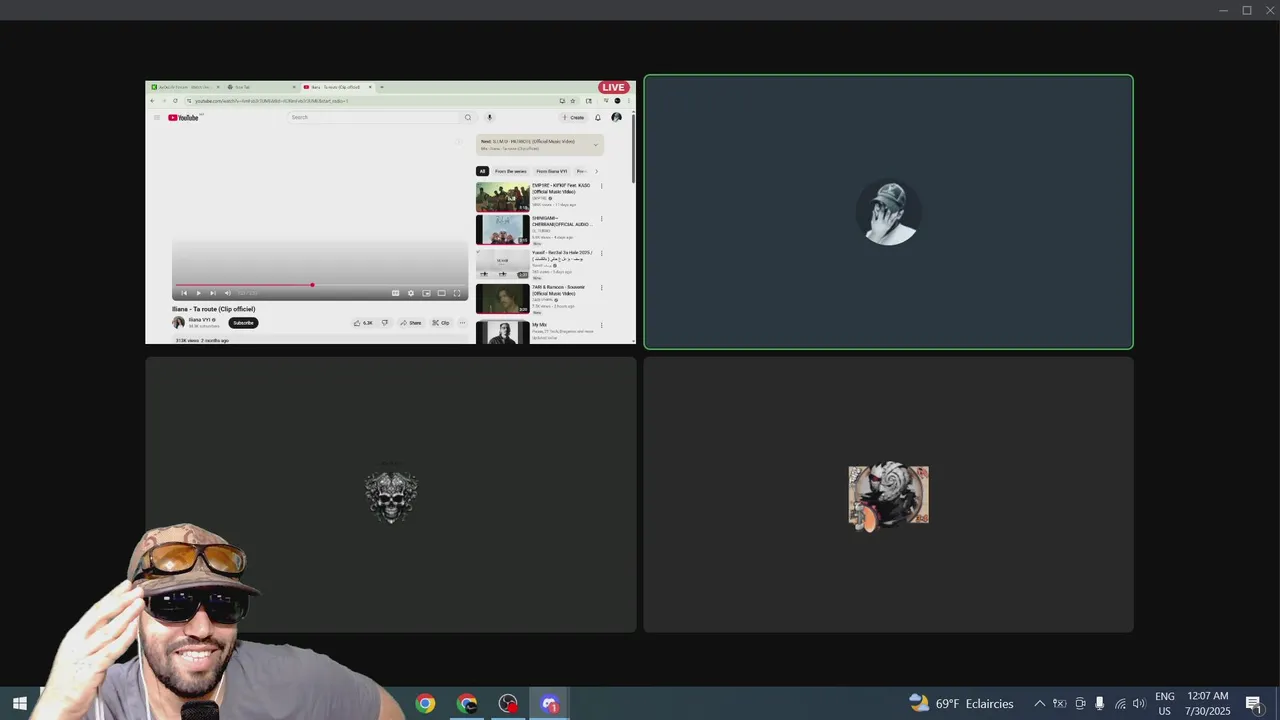Viewport: 1280px width, 720px height.
Task: Focus the YouTube search field
Action: tap(374, 117)
